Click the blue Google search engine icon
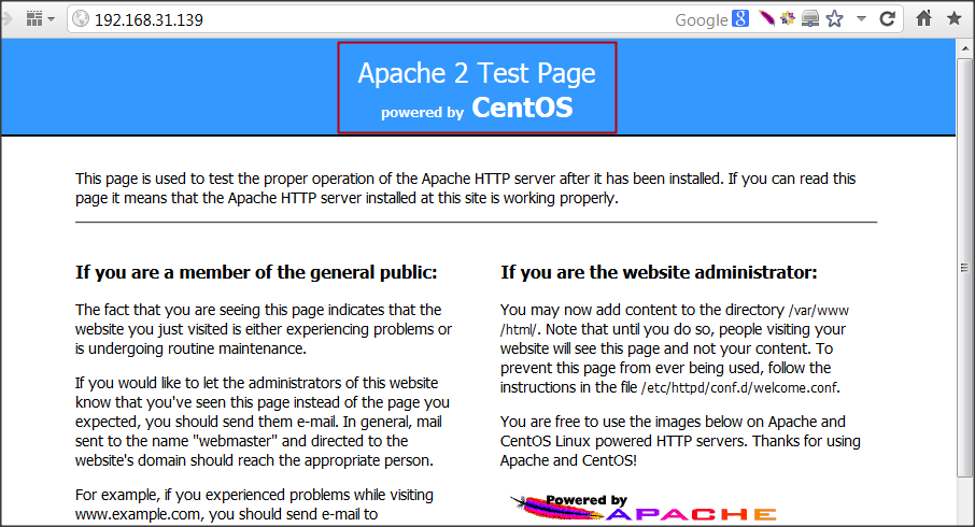977x527 pixels. pos(740,19)
